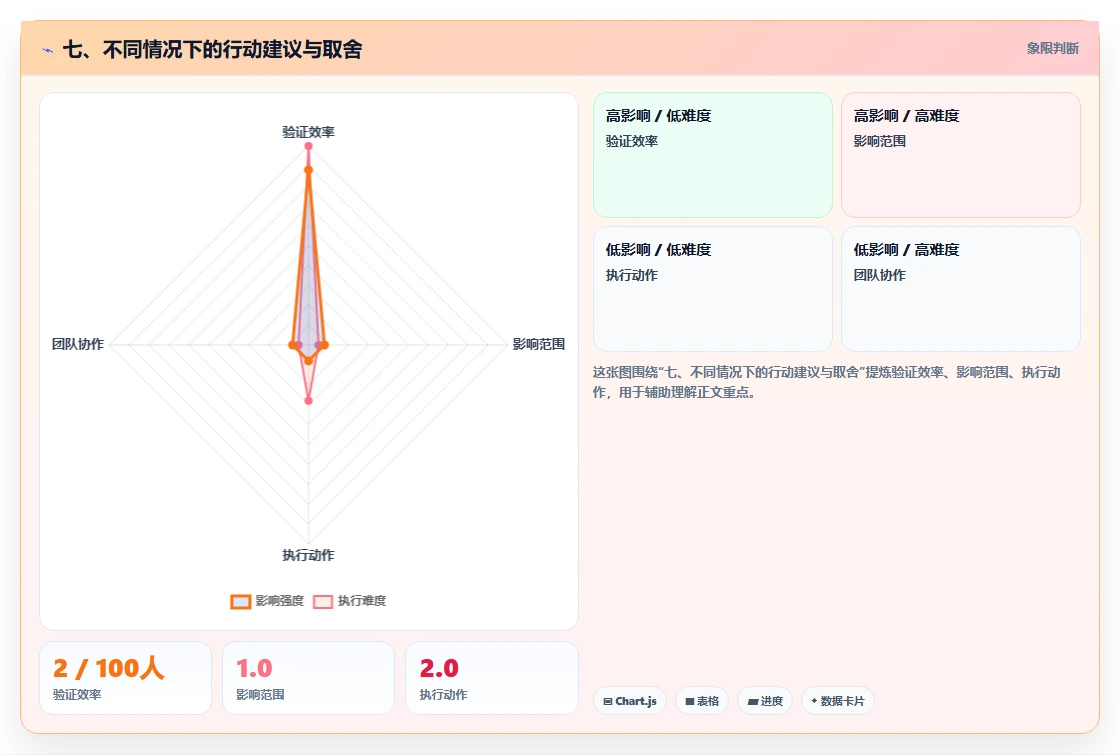Click the chart description paragraph text
The width and height of the screenshot is (1120, 755).
click(x=826, y=382)
